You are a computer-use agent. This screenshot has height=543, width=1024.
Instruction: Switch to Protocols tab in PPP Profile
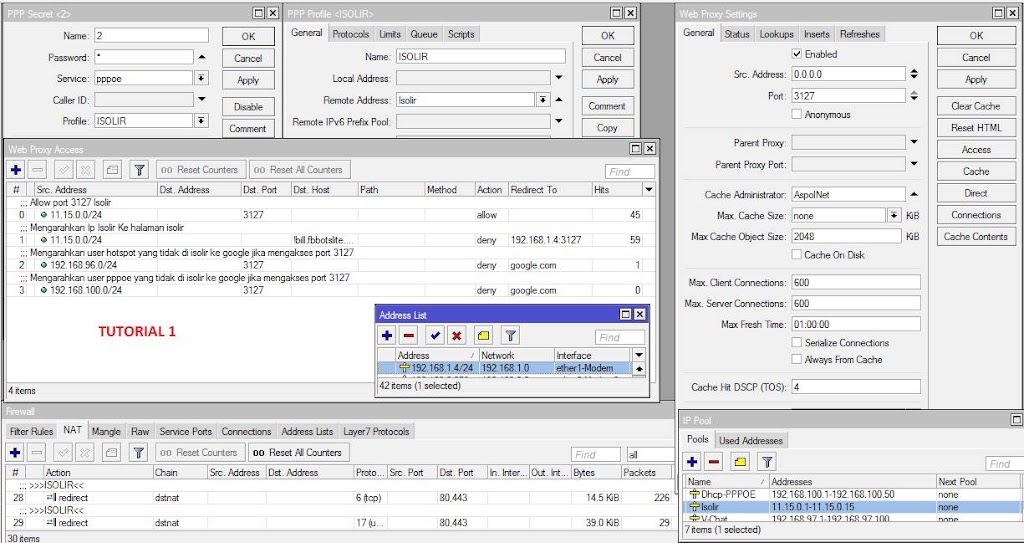coord(351,34)
